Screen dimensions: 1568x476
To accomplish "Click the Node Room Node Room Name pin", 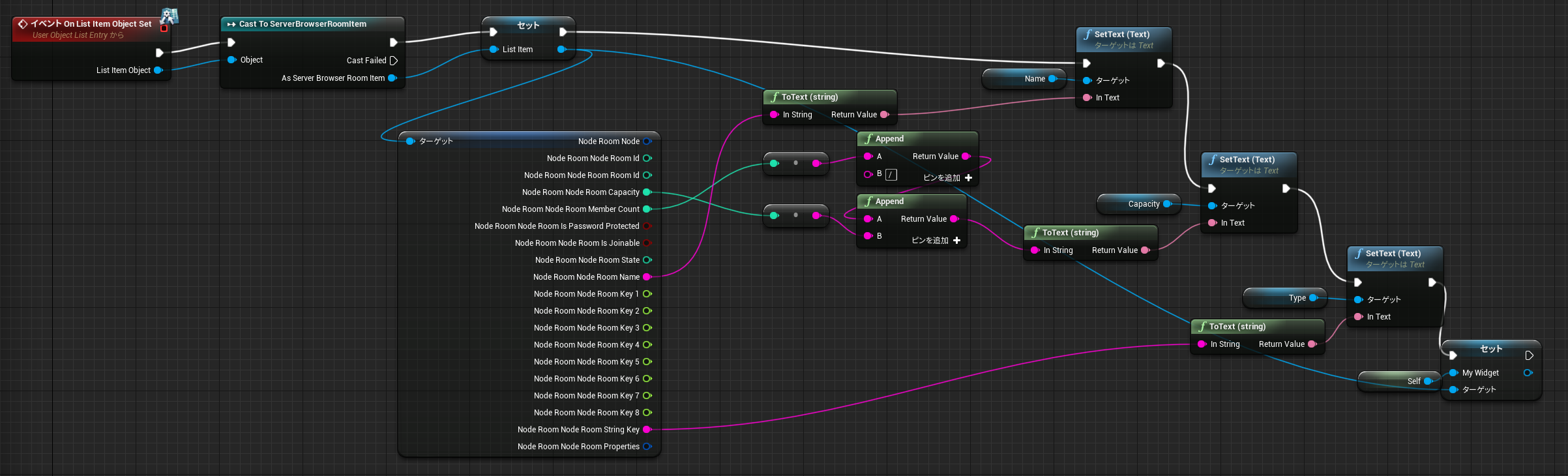I will coord(647,277).
